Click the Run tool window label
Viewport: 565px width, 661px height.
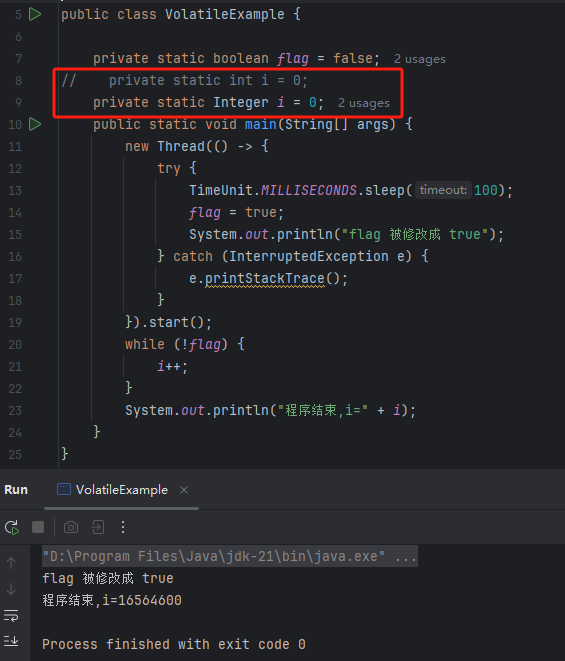click(16, 490)
